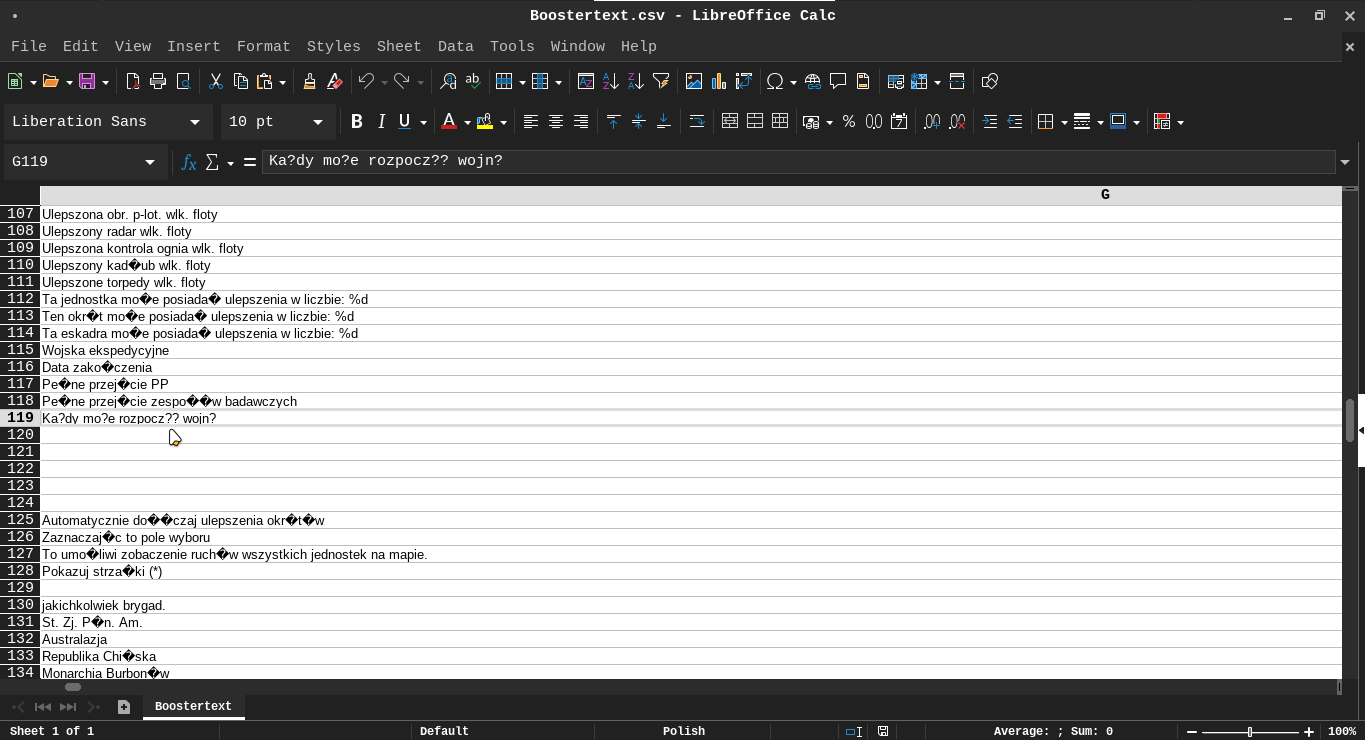Run spelling check
The width and height of the screenshot is (1365, 740).
coord(473,82)
